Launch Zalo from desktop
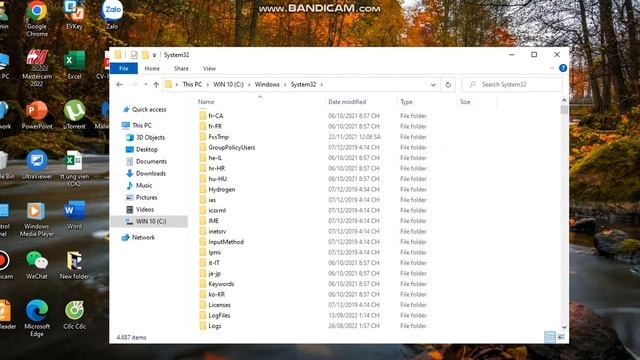 (x=112, y=16)
